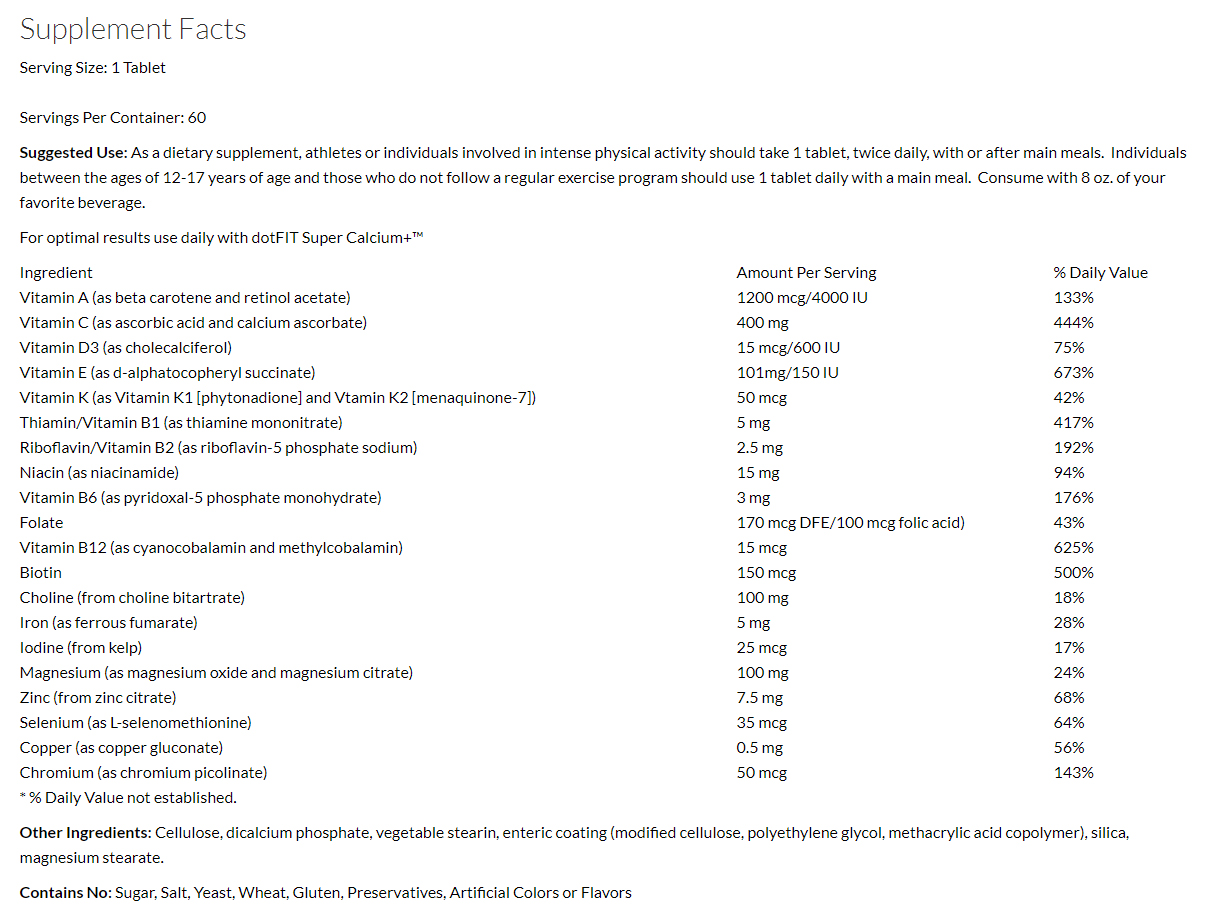This screenshot has width=1212, height=916.
Task: Click the bold Suggested Use label
Action: point(73,153)
